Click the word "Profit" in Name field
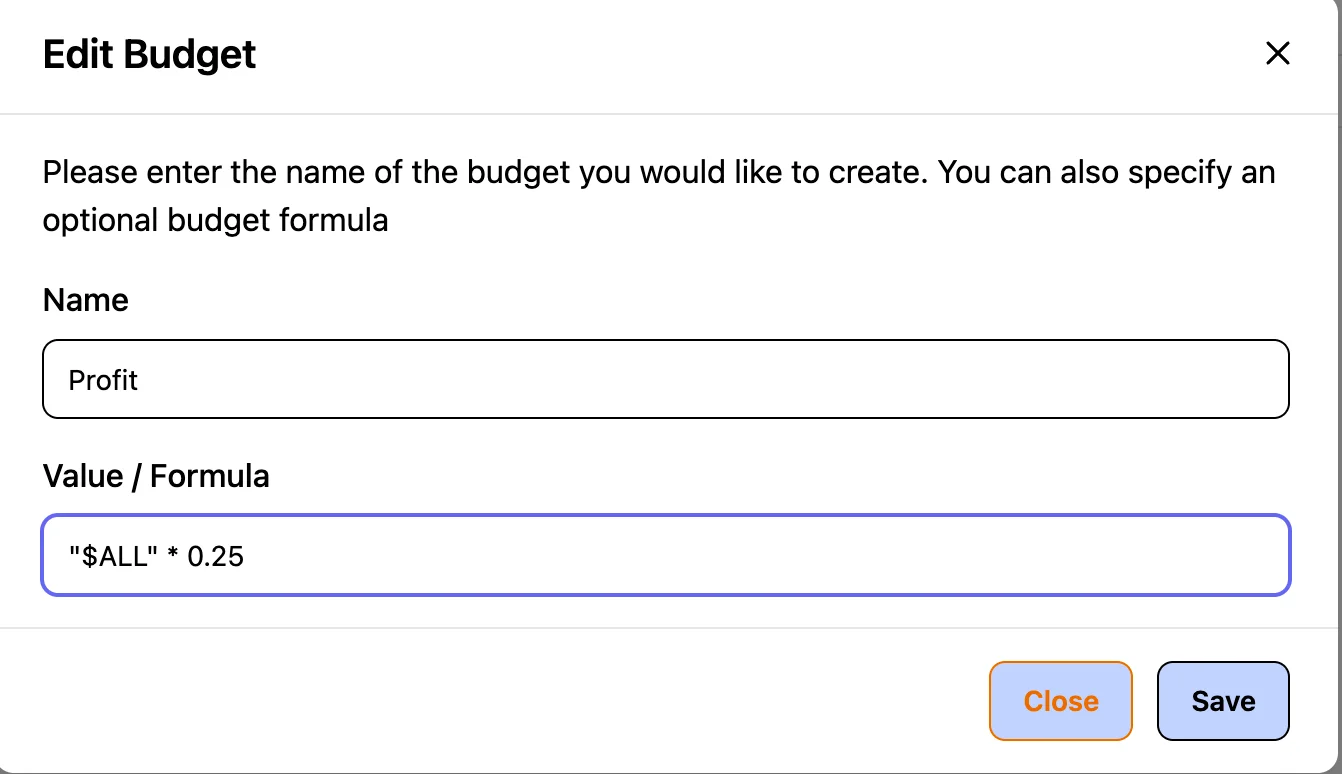Image resolution: width=1342 pixels, height=774 pixels. (103, 380)
